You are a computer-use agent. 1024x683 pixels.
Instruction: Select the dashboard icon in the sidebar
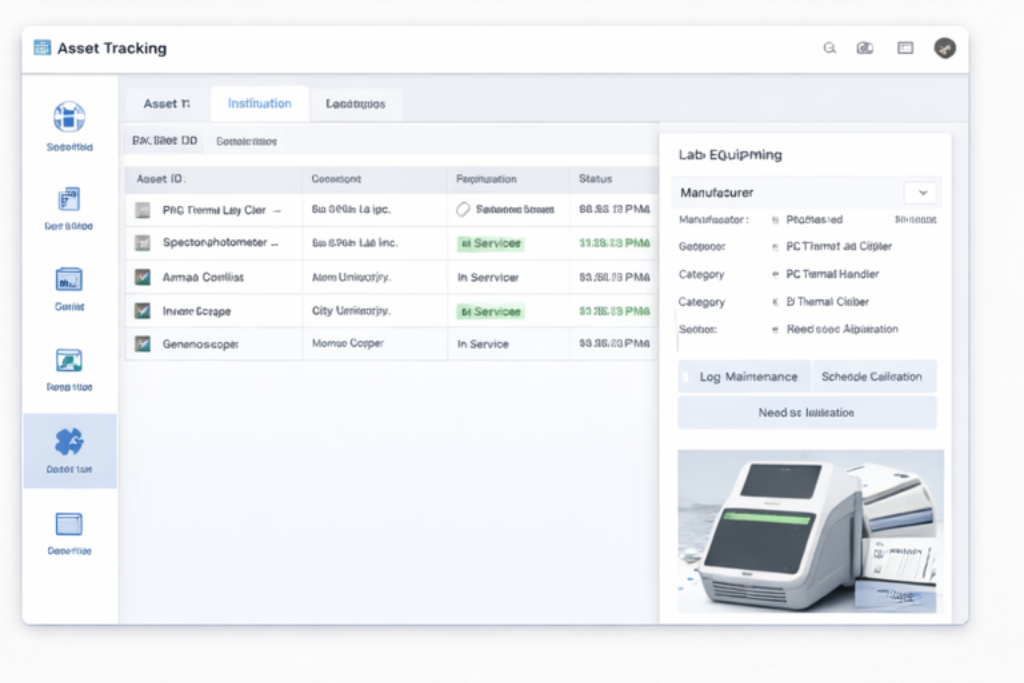[x=67, y=117]
